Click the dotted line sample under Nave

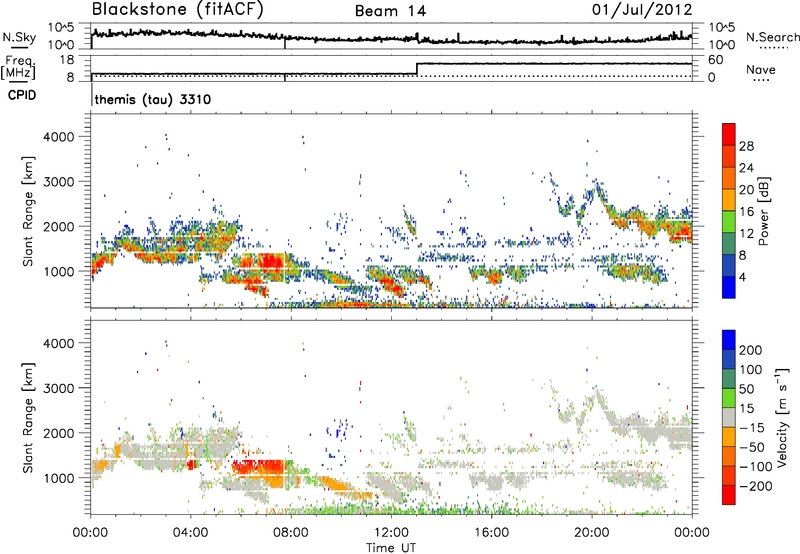pos(761,80)
